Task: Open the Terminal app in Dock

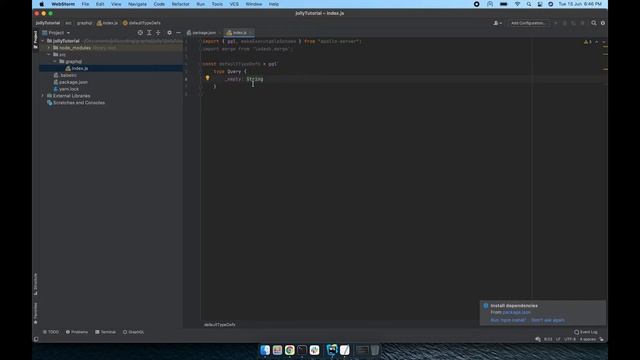Action: [302, 350]
